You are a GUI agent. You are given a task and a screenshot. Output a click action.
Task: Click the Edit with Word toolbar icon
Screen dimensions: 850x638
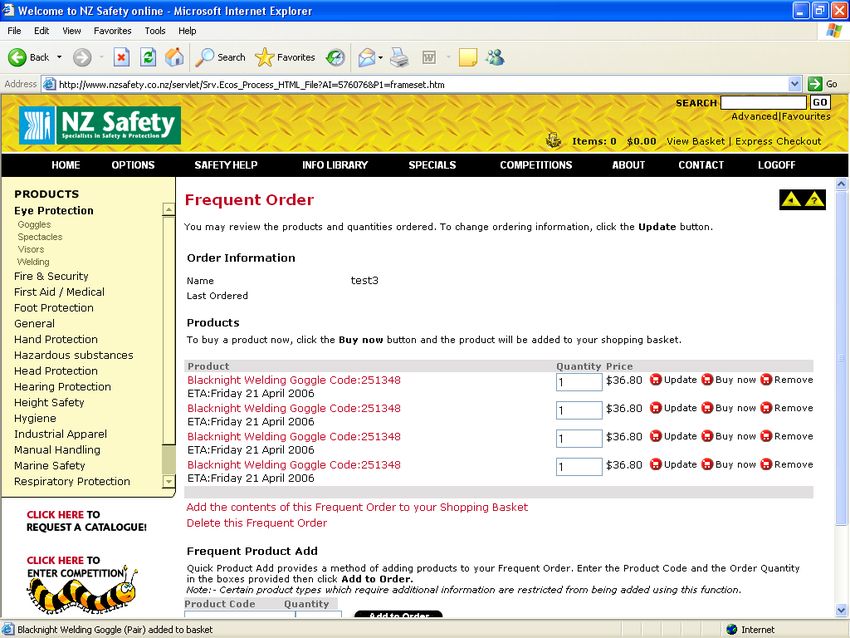[429, 57]
